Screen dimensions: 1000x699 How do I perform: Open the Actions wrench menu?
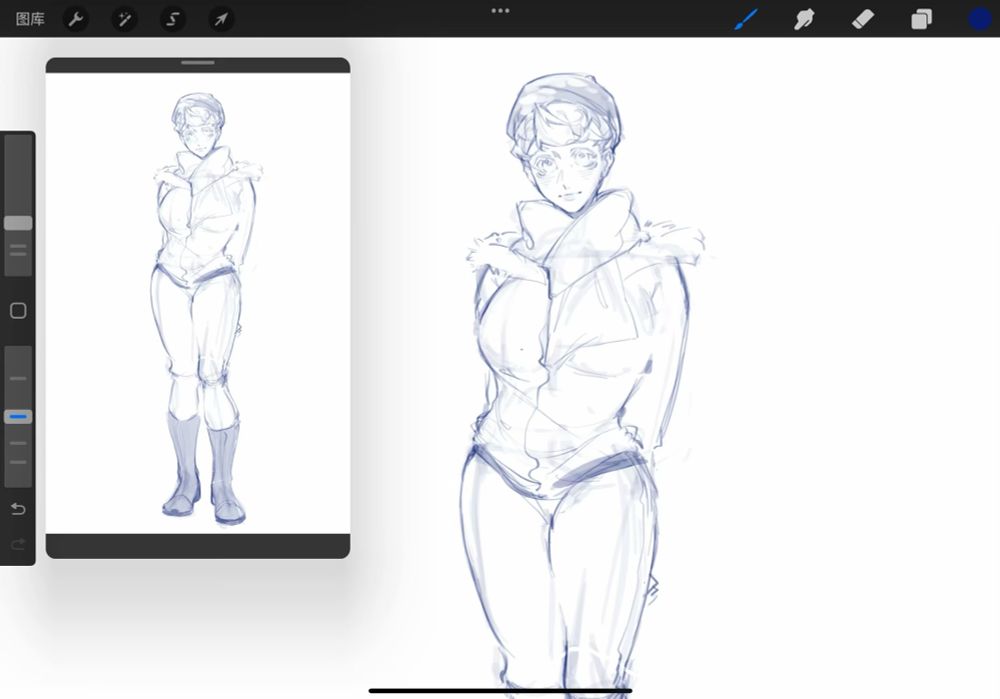pyautogui.click(x=76, y=19)
